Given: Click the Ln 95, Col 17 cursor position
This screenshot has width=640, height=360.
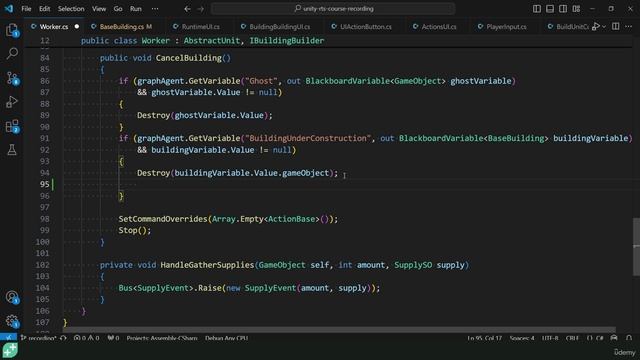Looking at the screenshot, I should [x=484, y=338].
